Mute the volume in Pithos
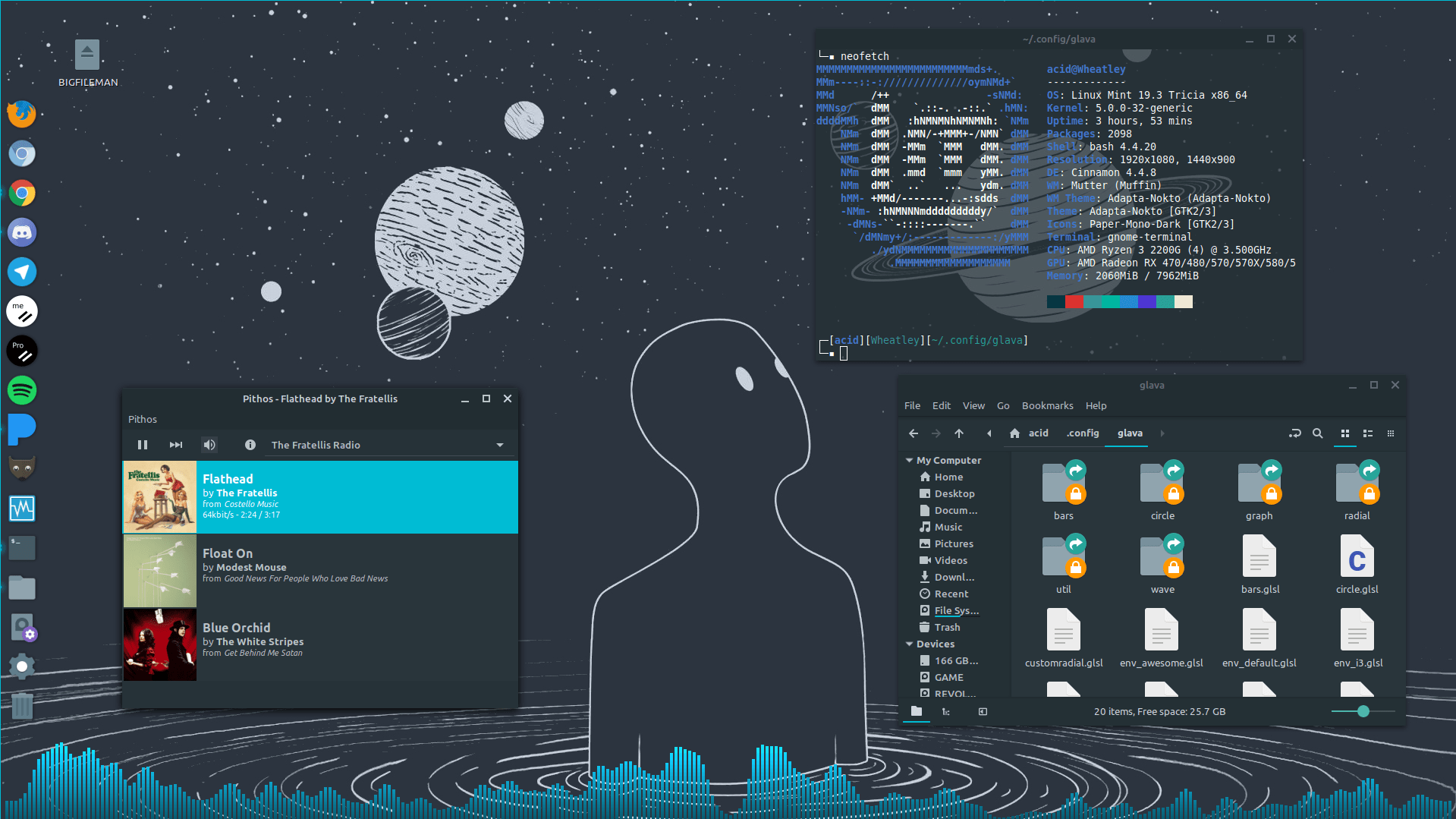Screen dimensions: 1456x819 click(x=209, y=444)
